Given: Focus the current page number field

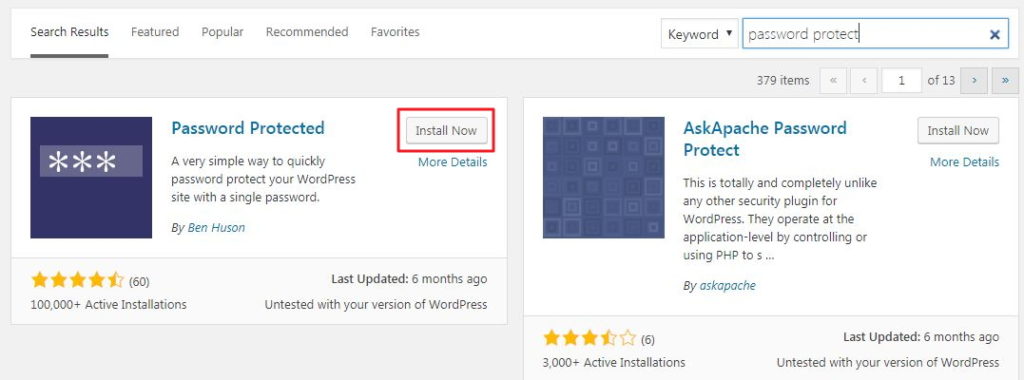Looking at the screenshot, I should coord(902,80).
